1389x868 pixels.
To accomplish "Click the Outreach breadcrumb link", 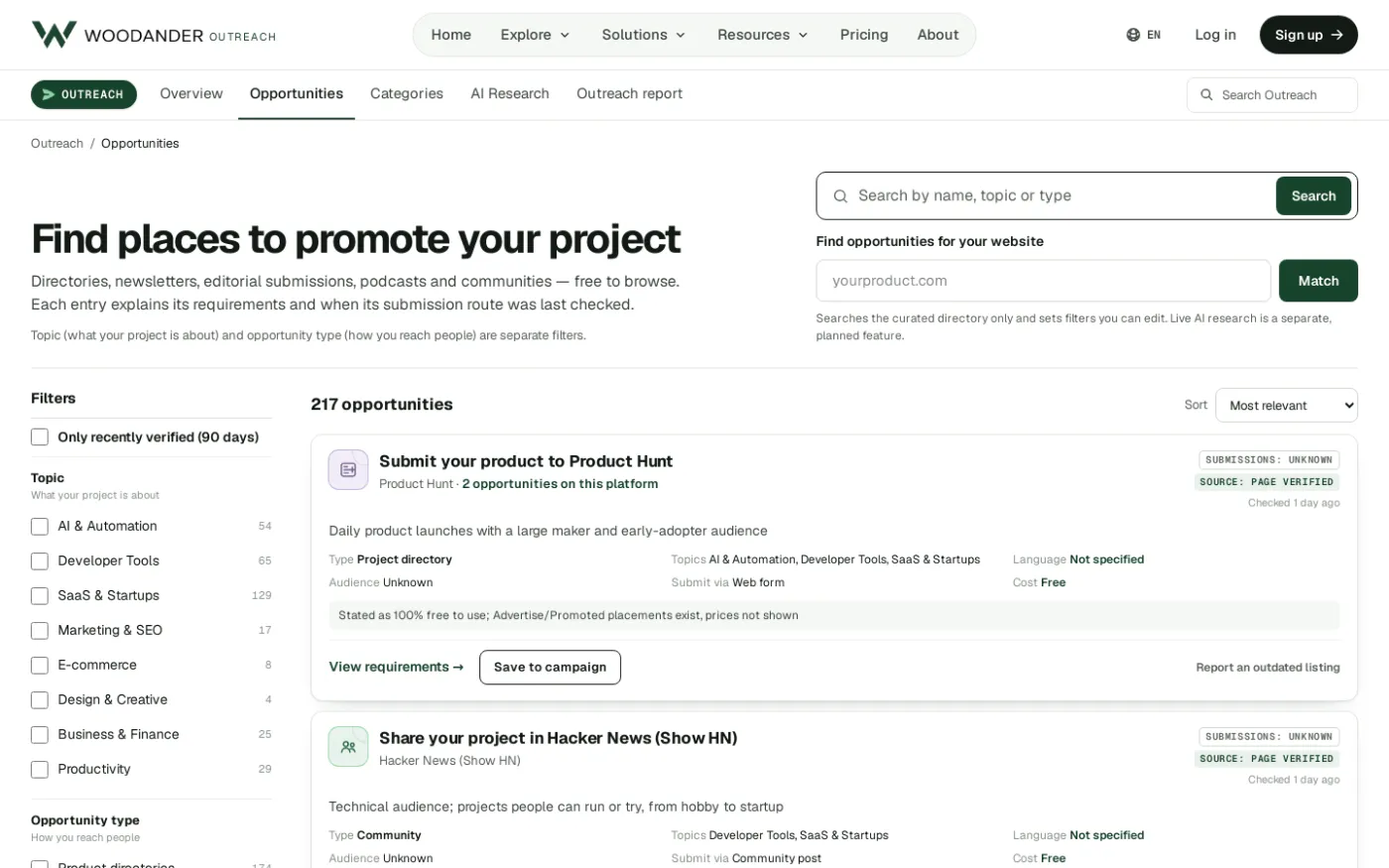I will click(57, 144).
